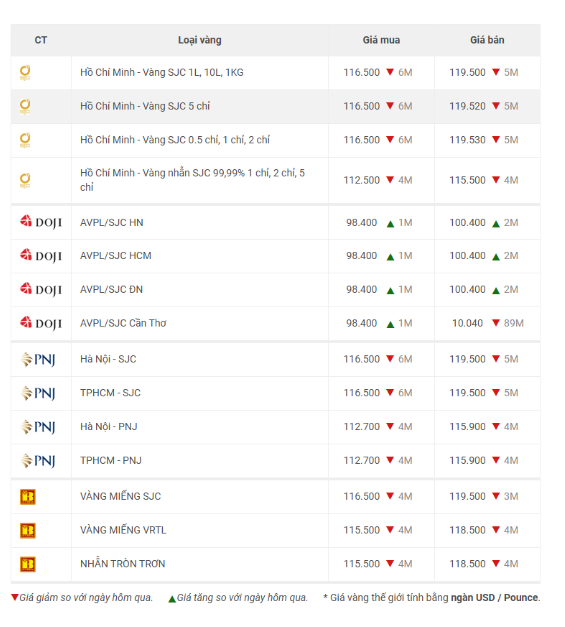The width and height of the screenshot is (565, 627).
Task: Click buy price 115.500 in VÀNG MIẾNG VRTL row
Action: (361, 530)
